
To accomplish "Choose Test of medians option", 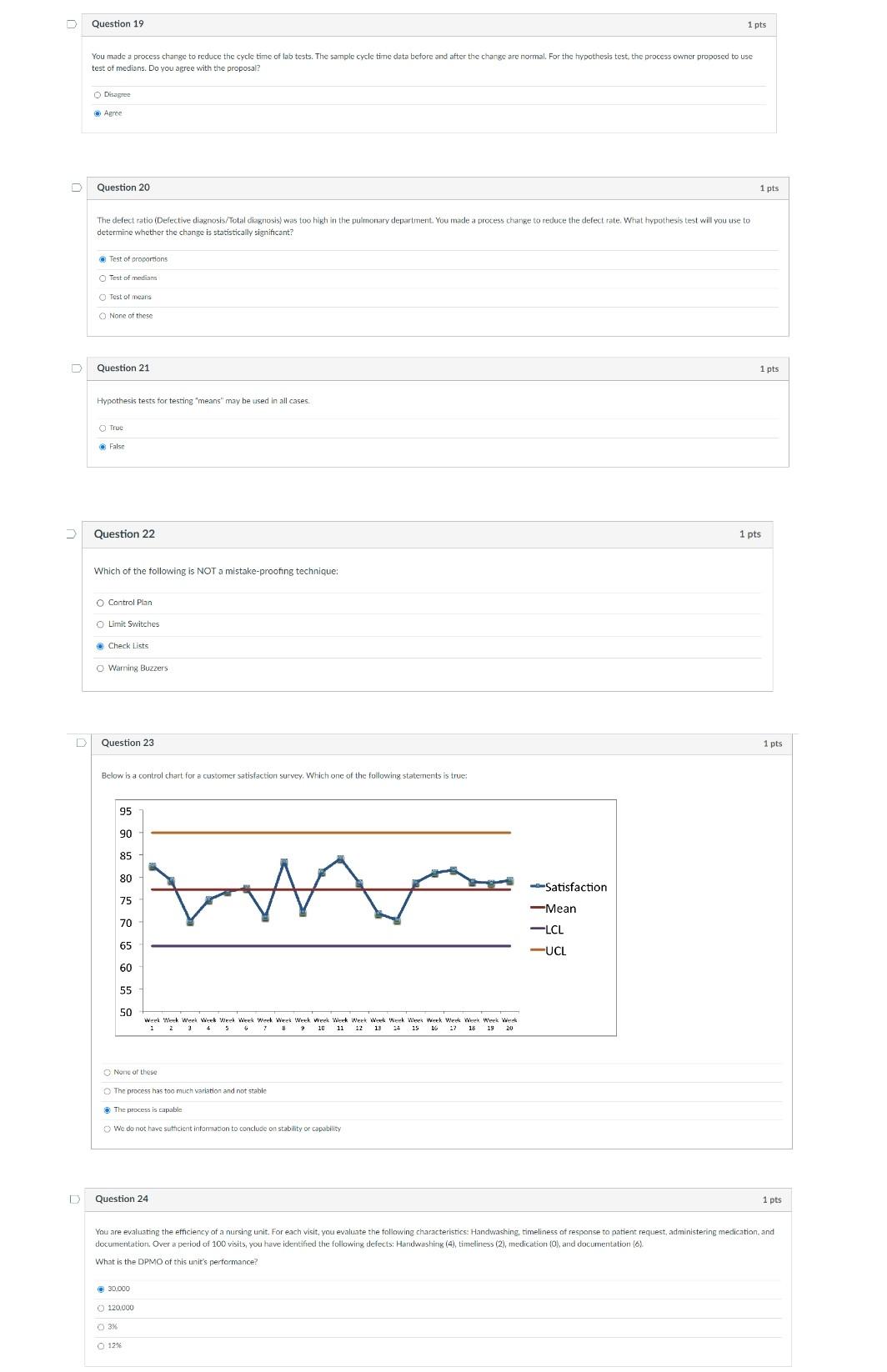I will 103,278.
